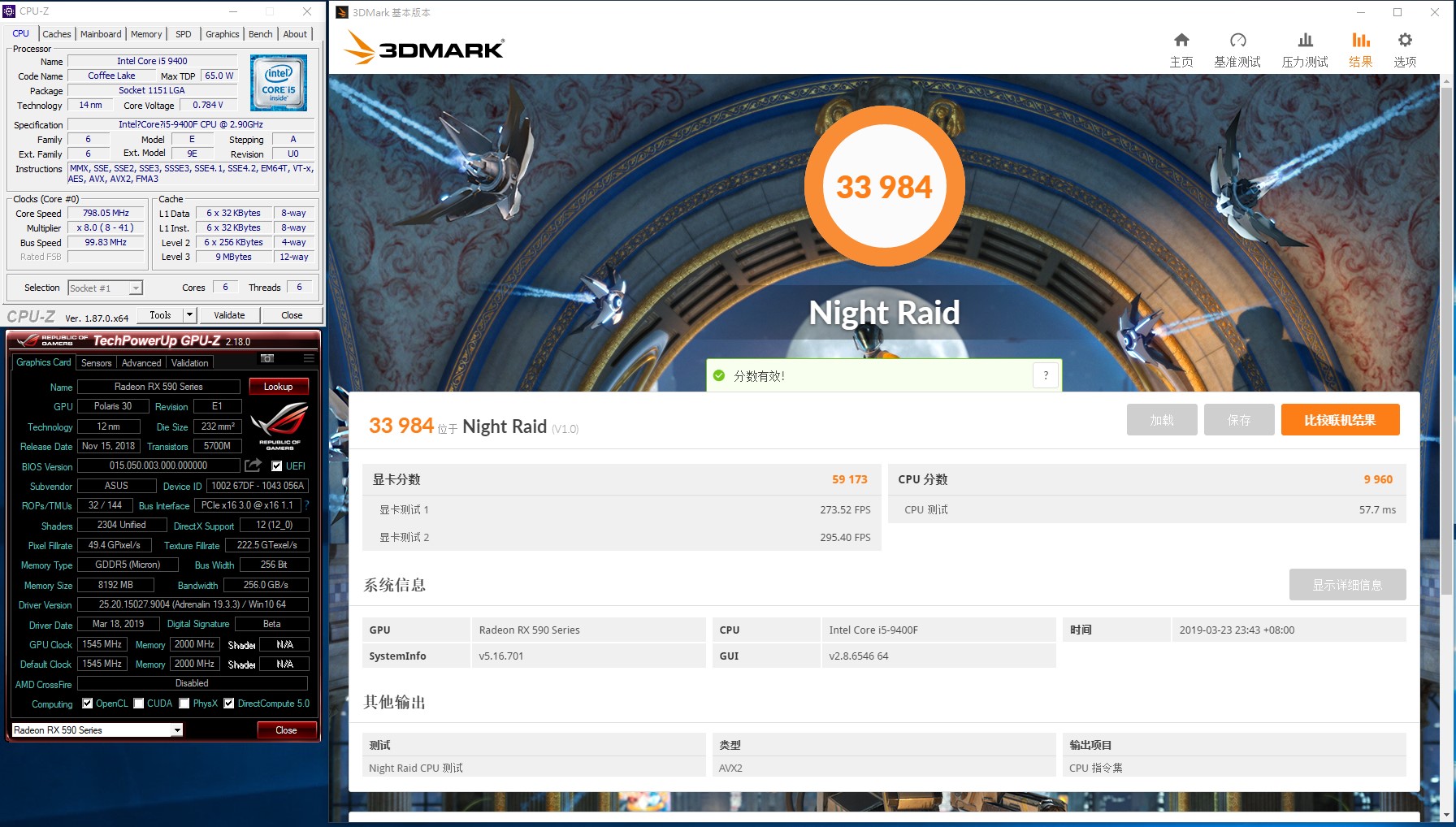1456x827 pixels.
Task: Switch to the Graphics tab in CPU-Z
Action: tap(222, 34)
